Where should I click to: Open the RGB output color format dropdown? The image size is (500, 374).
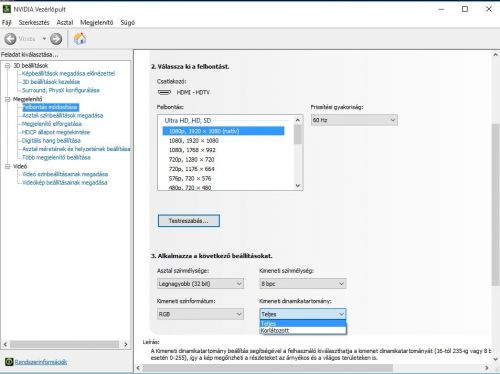click(x=200, y=314)
